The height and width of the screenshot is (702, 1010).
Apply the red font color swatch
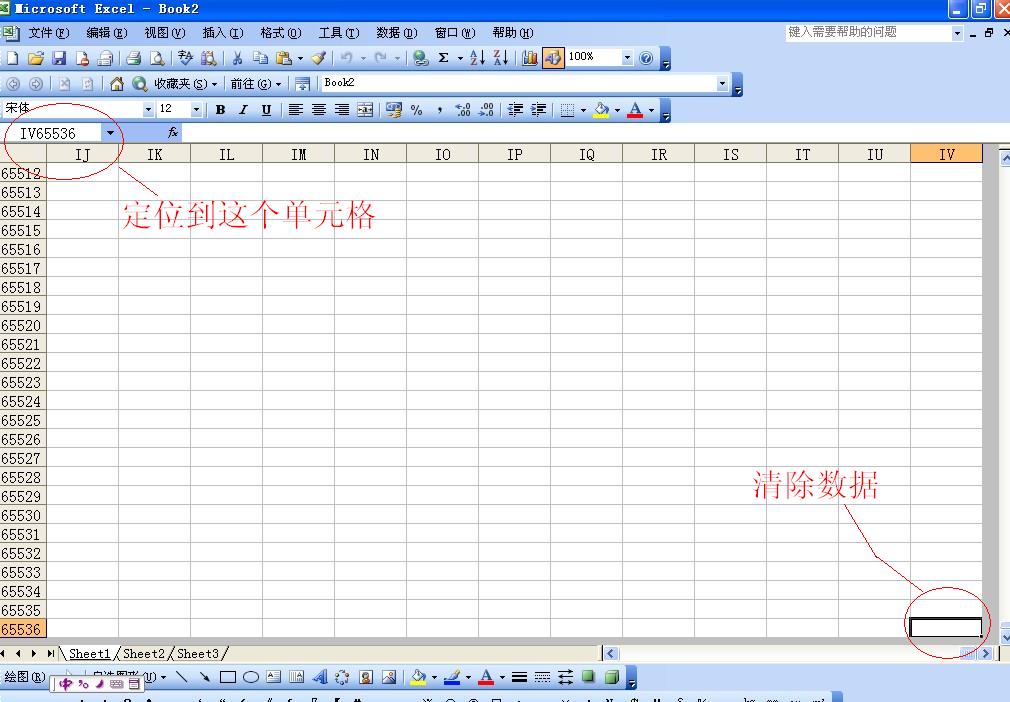coord(635,110)
